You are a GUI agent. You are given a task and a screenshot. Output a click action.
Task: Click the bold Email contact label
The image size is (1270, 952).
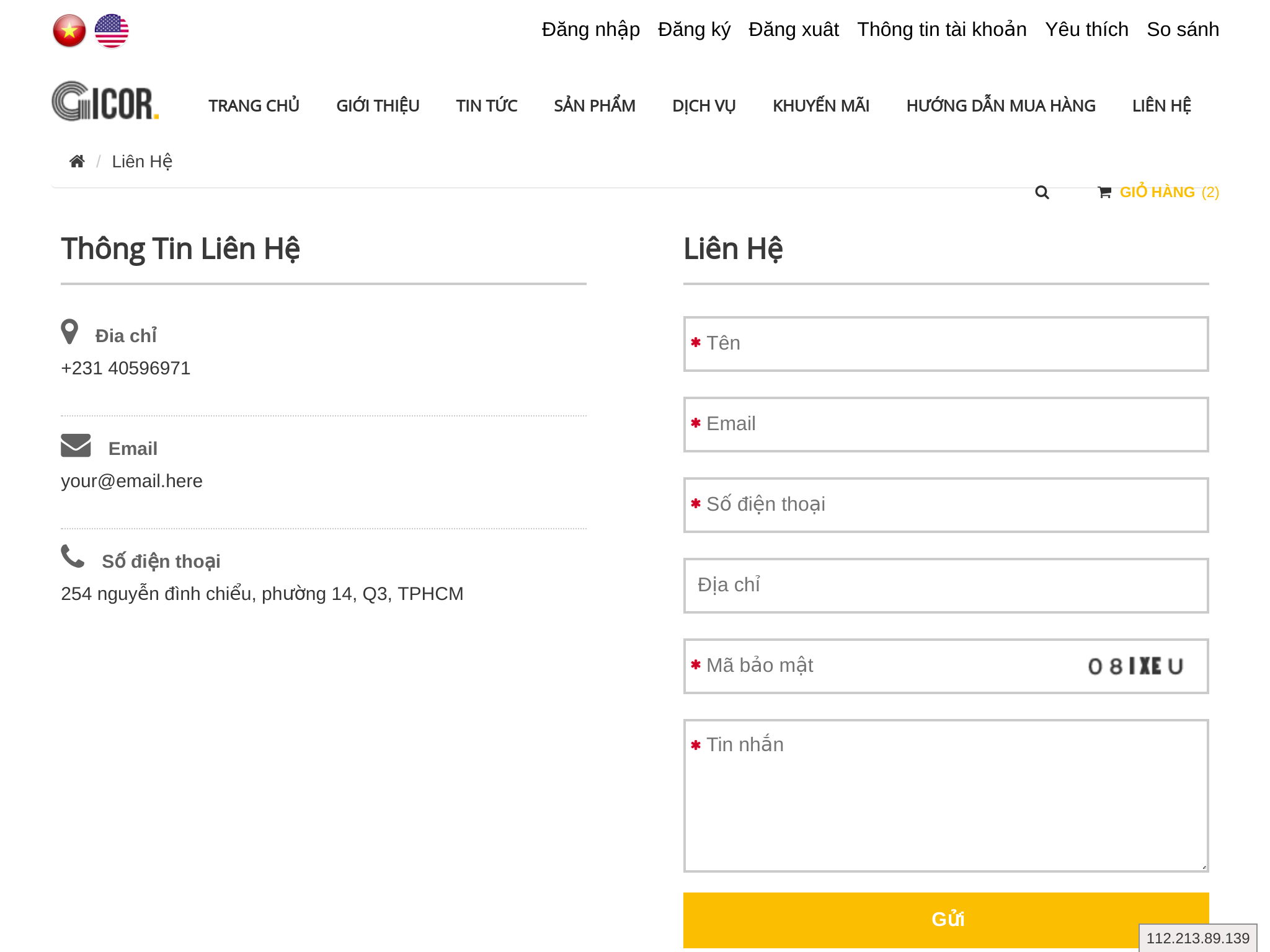pos(133,449)
